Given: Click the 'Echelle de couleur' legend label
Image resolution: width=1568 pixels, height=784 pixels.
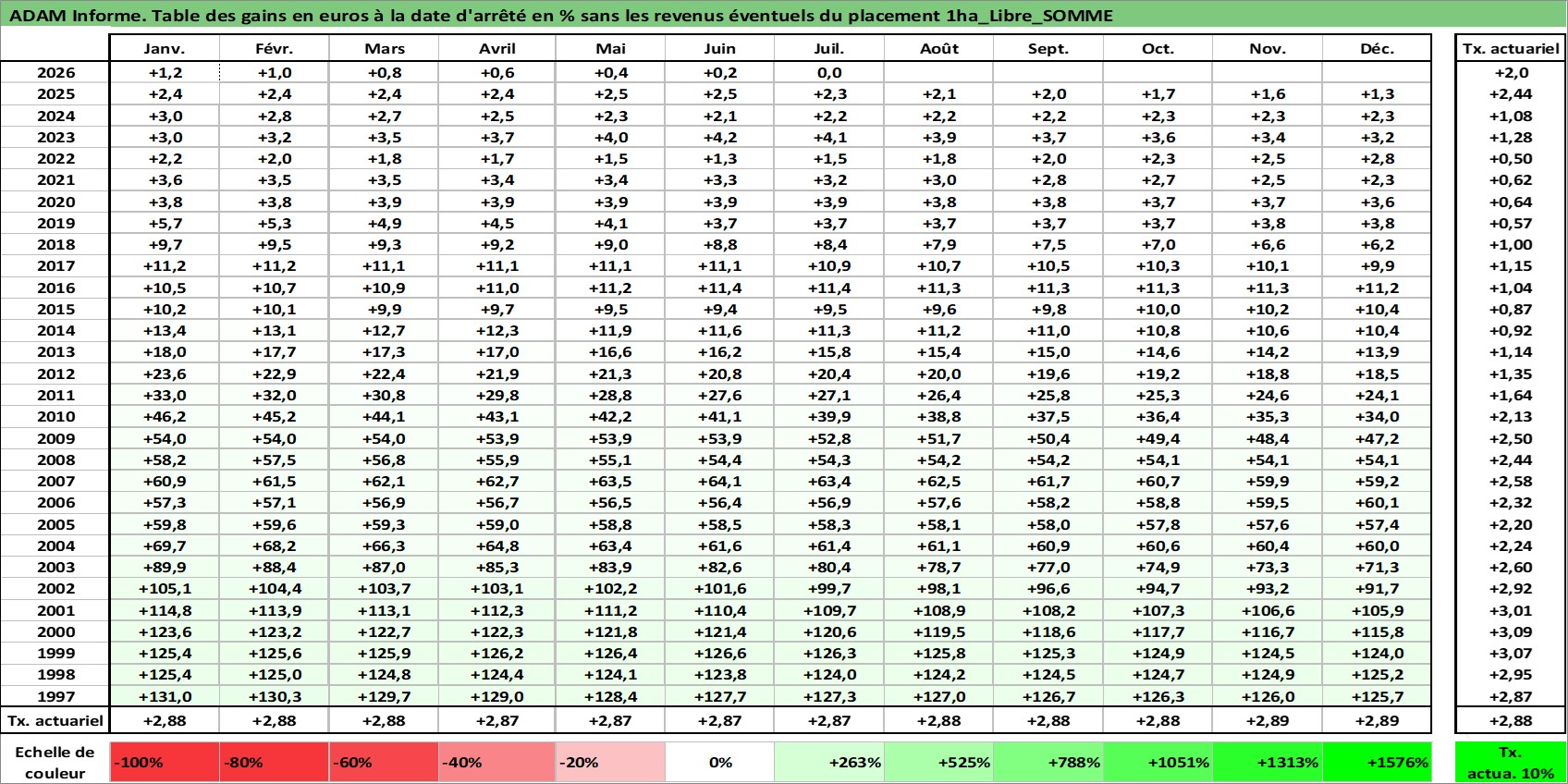Looking at the screenshot, I should click(x=55, y=763).
